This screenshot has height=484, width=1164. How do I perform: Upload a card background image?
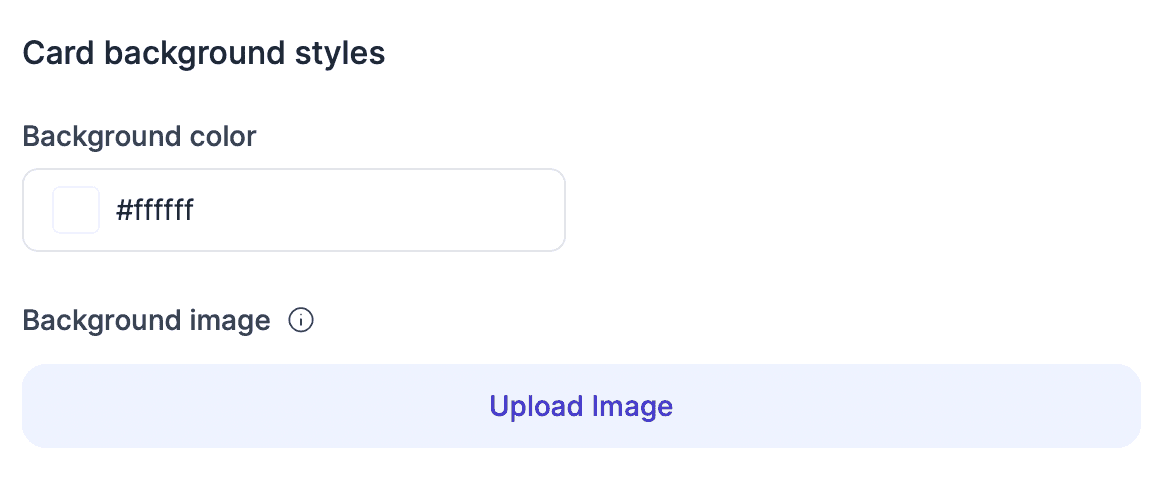coord(581,406)
